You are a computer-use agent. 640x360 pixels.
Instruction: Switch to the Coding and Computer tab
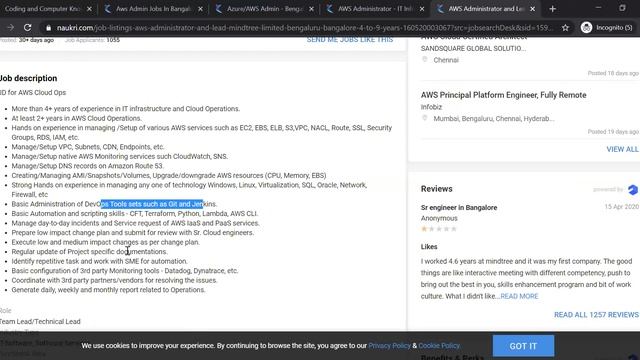(x=43, y=9)
